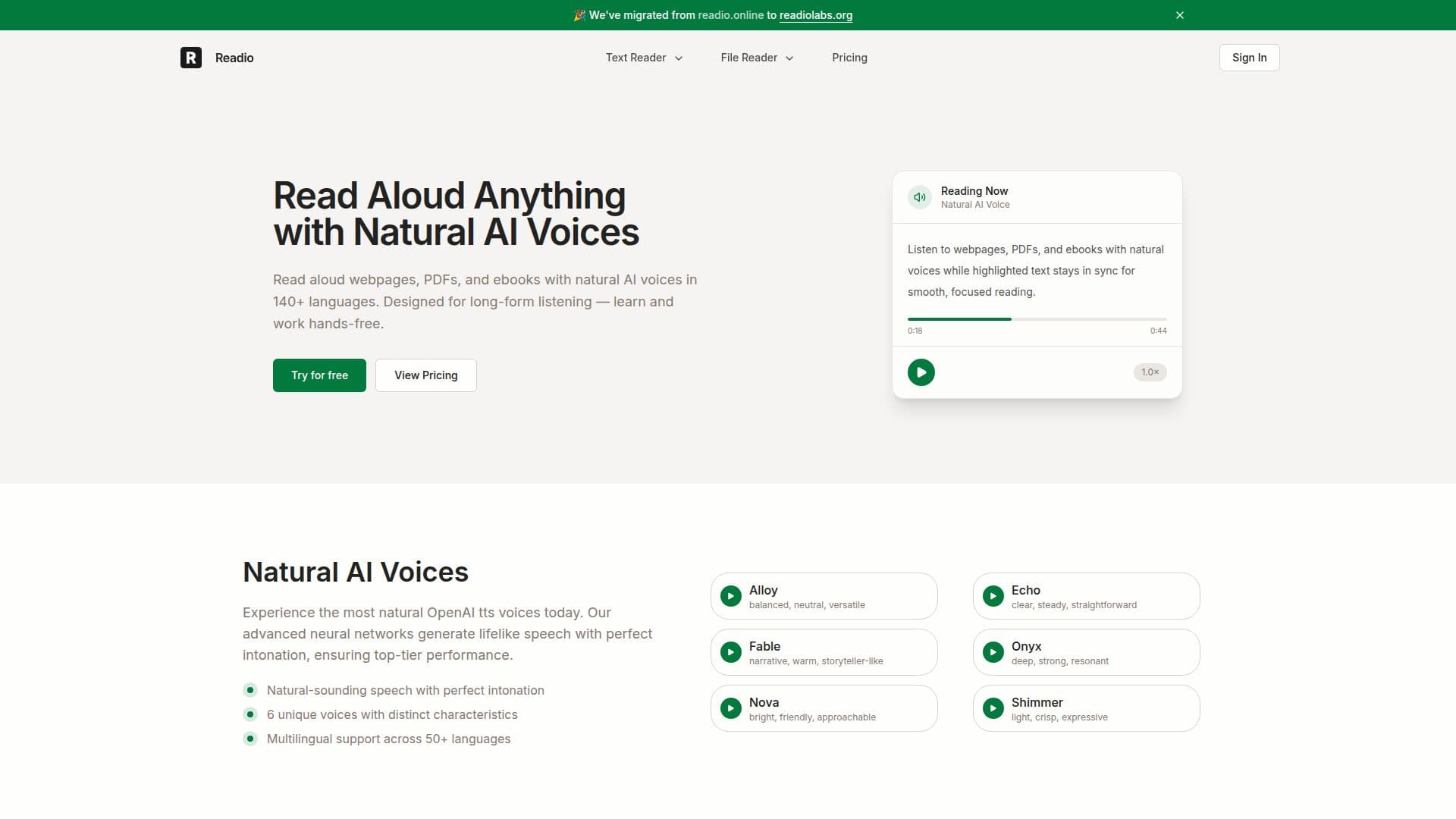This screenshot has height=819, width=1456.
Task: Play the Fable voice sample
Action: click(x=731, y=652)
